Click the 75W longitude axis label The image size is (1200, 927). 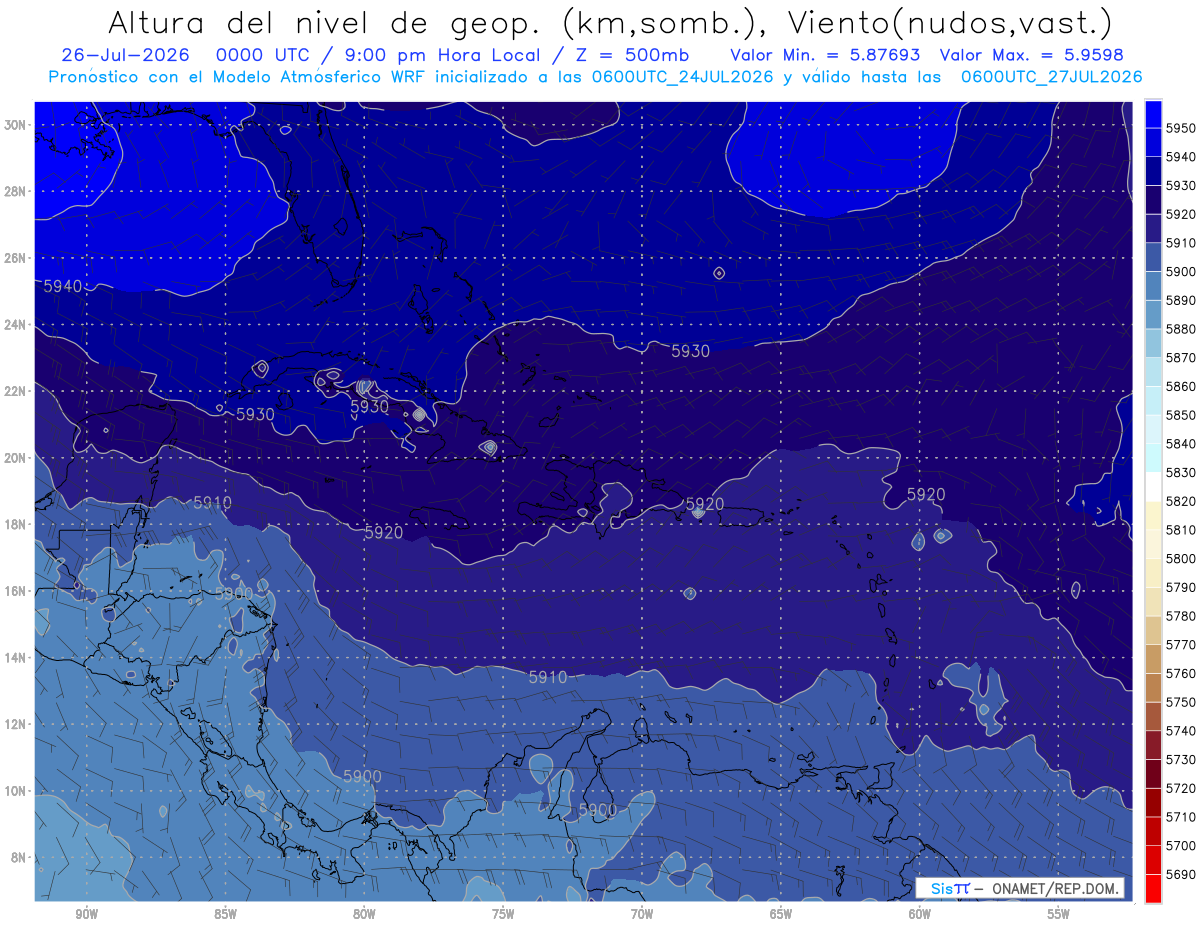(x=503, y=914)
